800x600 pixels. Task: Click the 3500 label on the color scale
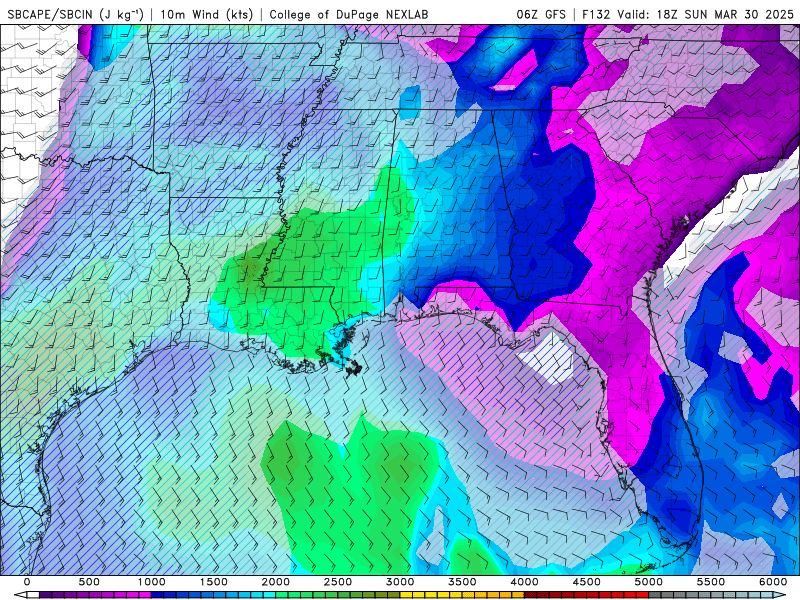462,582
